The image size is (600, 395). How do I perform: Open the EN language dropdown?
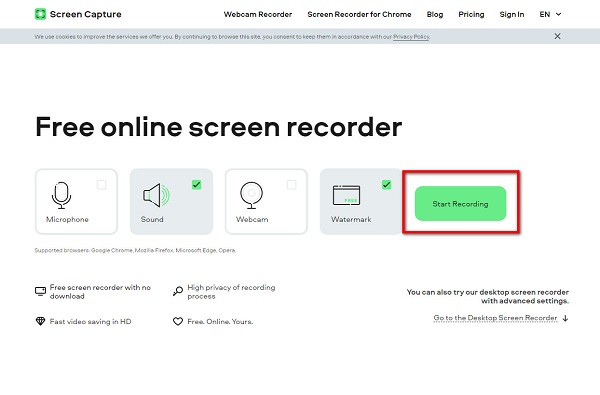point(550,15)
